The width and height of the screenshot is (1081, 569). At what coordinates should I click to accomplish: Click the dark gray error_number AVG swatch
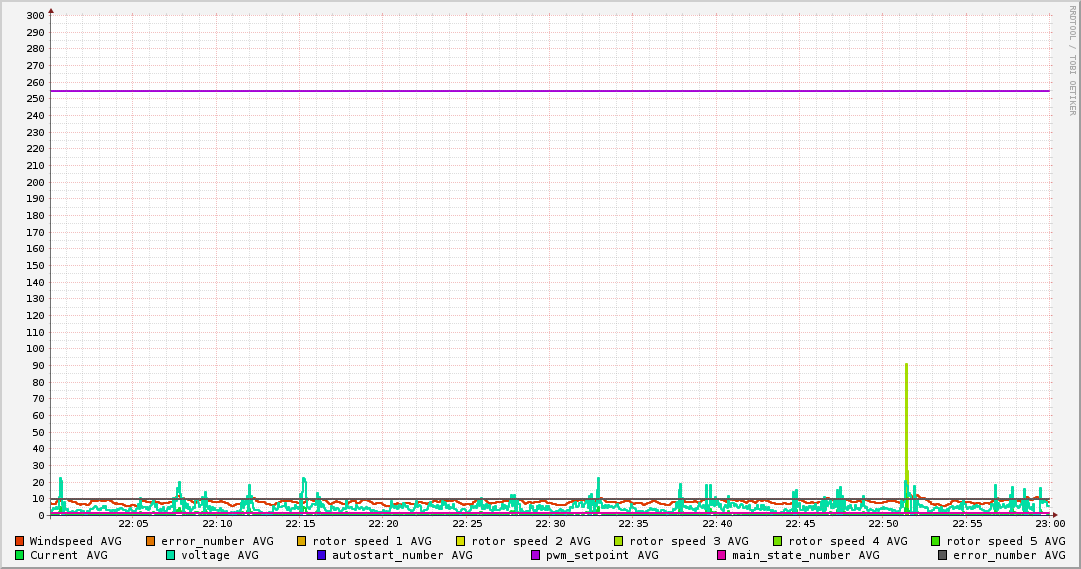point(943,555)
